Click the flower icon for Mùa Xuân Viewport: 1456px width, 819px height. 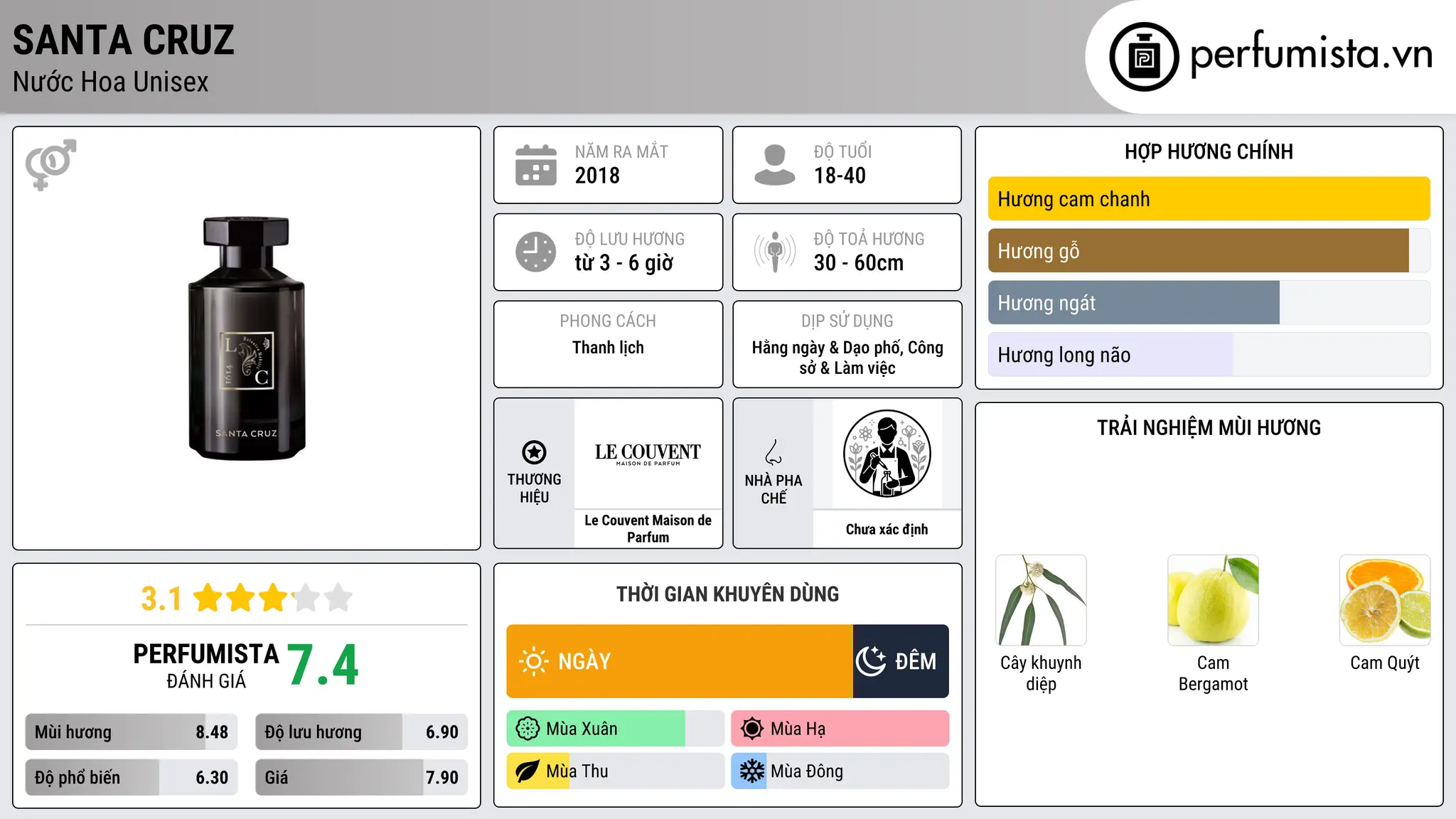pos(528,729)
